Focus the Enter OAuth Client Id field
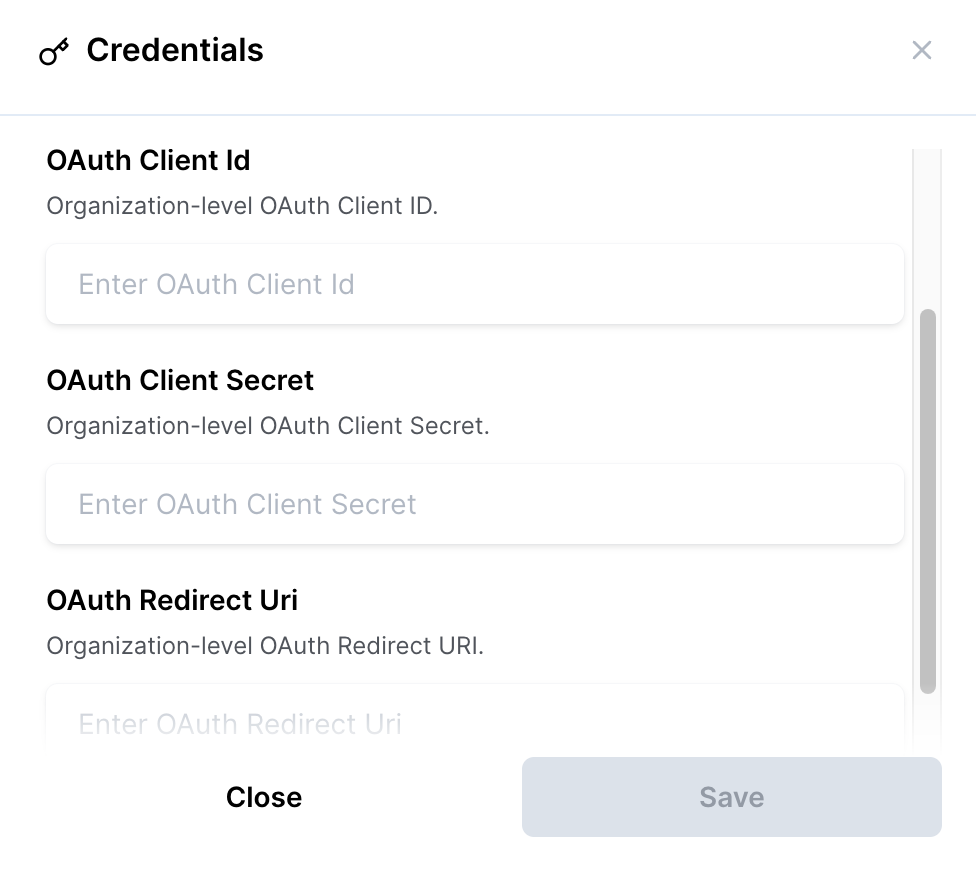The height and width of the screenshot is (870, 976). (475, 284)
